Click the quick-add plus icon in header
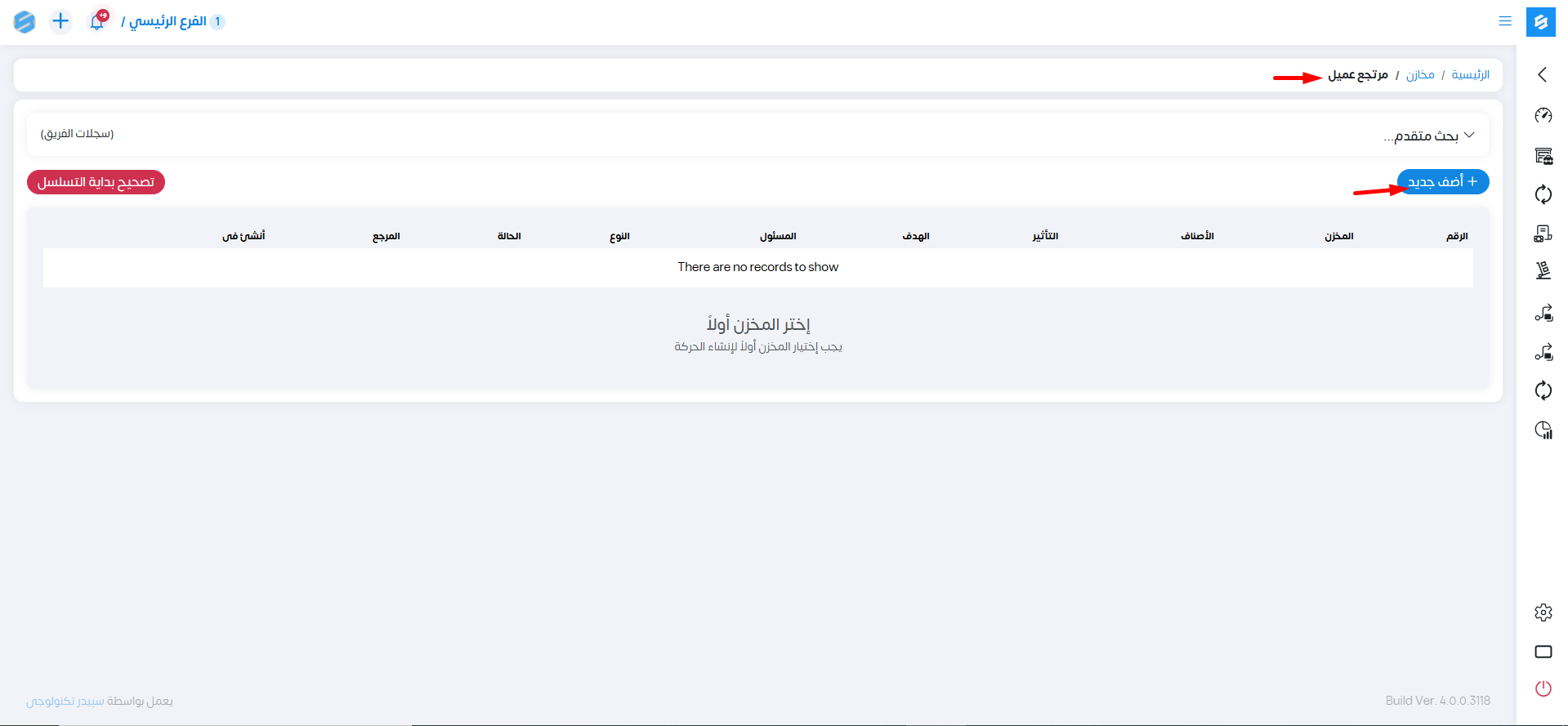1568x726 pixels. click(x=60, y=21)
